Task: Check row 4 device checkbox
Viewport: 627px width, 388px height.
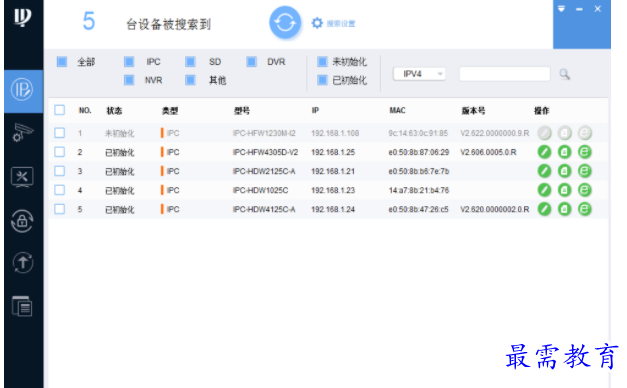Action: click(x=60, y=190)
